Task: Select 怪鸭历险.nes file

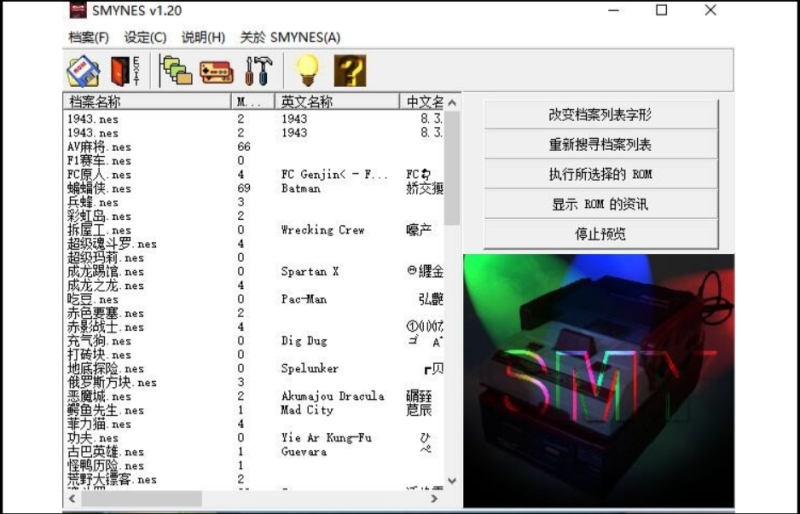Action: tap(106, 466)
